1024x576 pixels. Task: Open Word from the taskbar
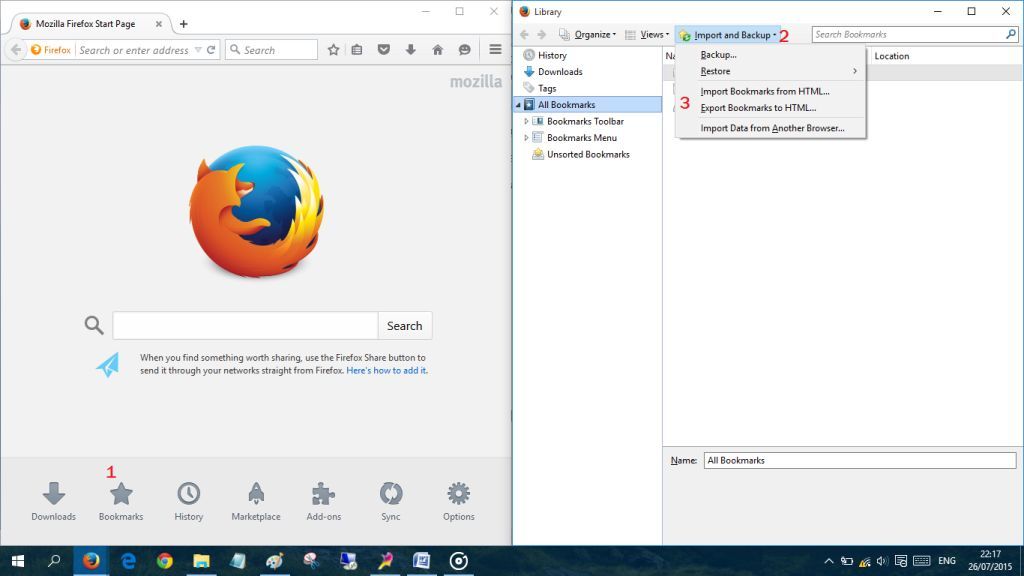(x=421, y=561)
